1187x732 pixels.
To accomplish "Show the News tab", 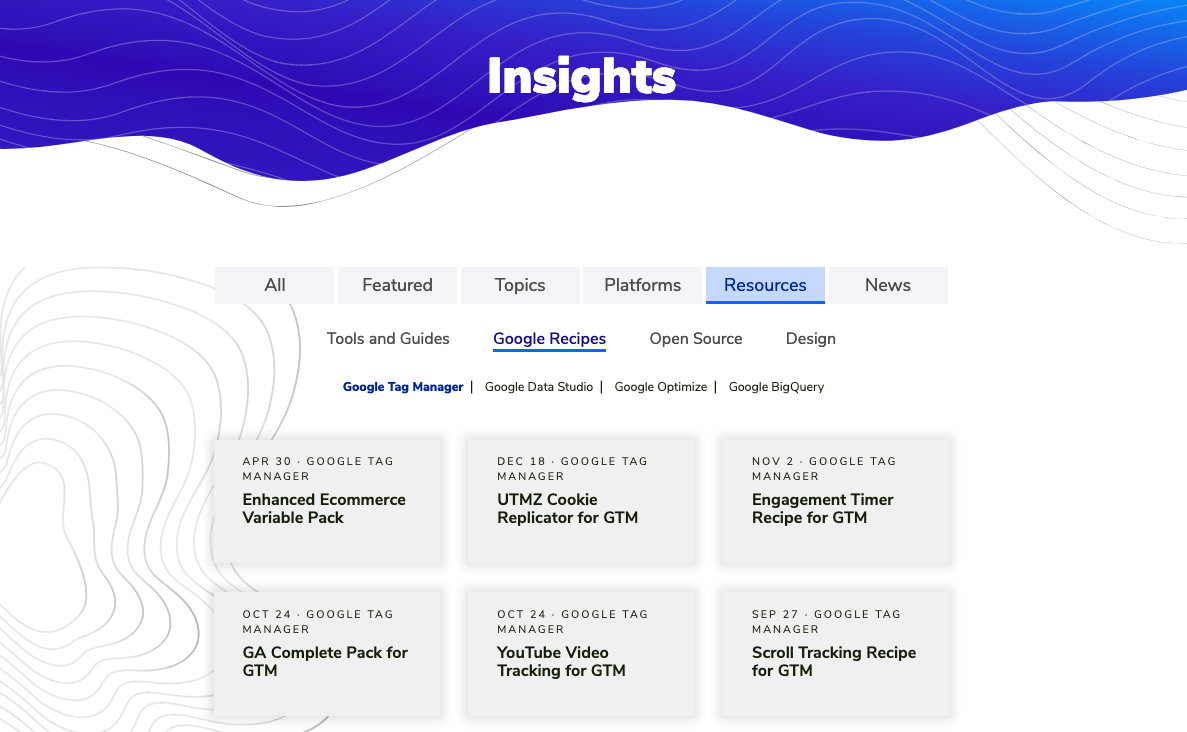I will pos(888,285).
